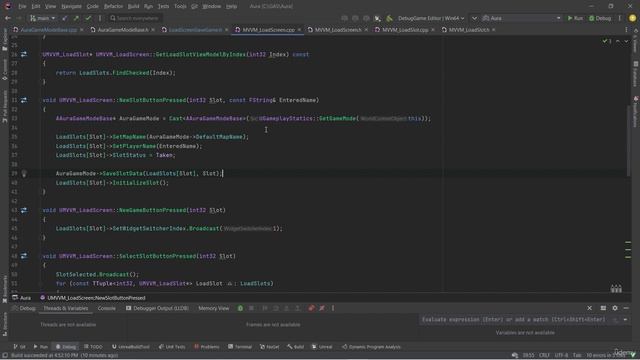Close the MVVM_LoadScreen.cpp tab

tap(299, 30)
